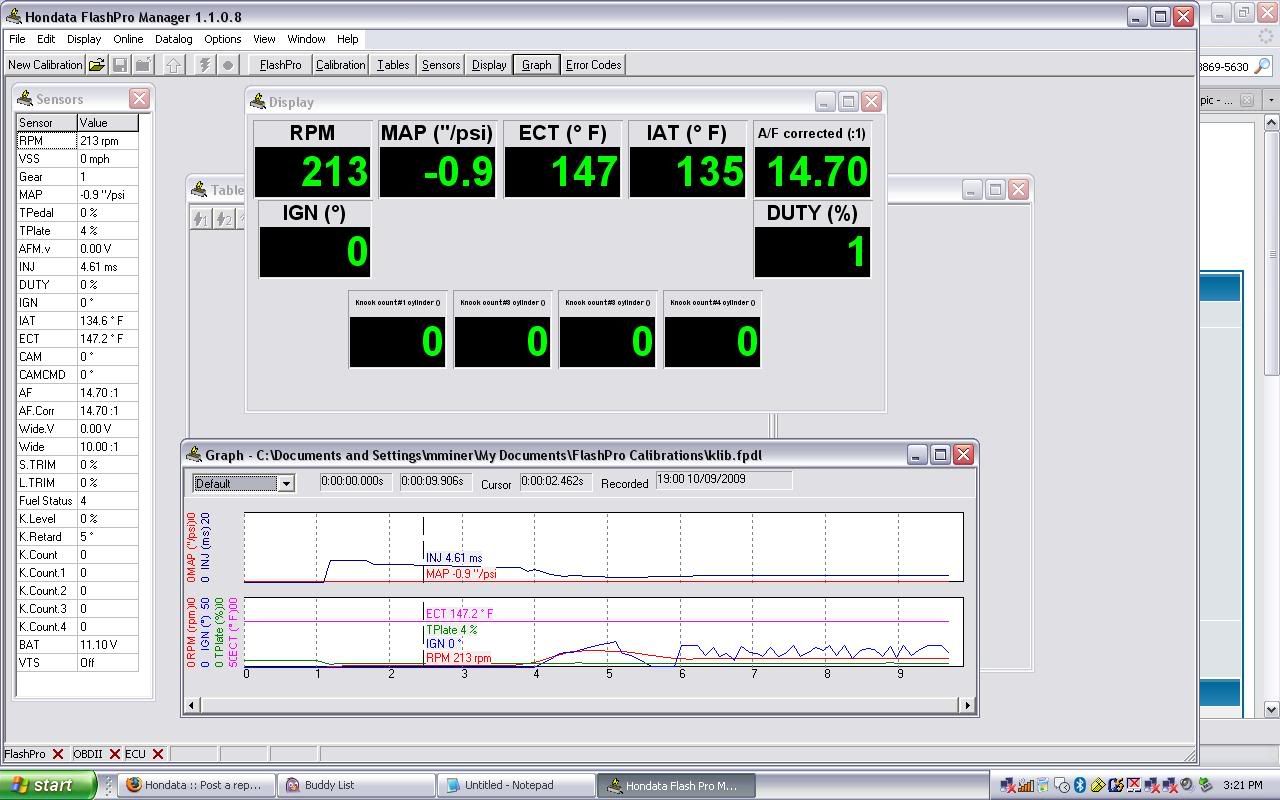This screenshot has width=1280, height=800.
Task: Click the graph horizontal scrollbar track
Action: (578, 705)
